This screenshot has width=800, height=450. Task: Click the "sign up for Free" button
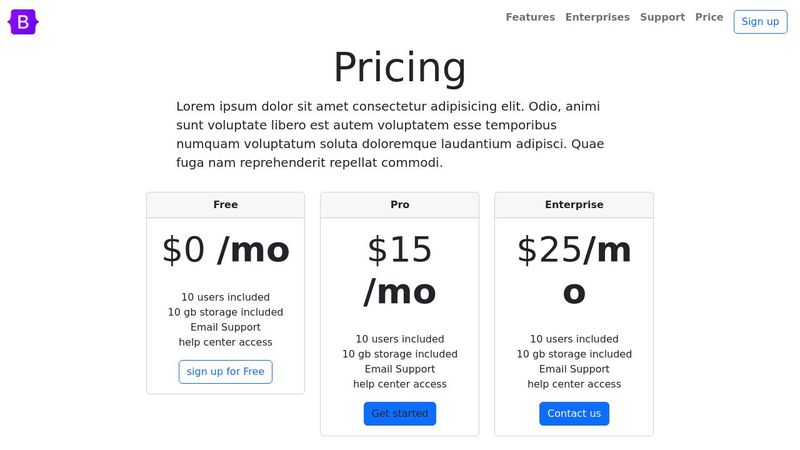[225, 372]
